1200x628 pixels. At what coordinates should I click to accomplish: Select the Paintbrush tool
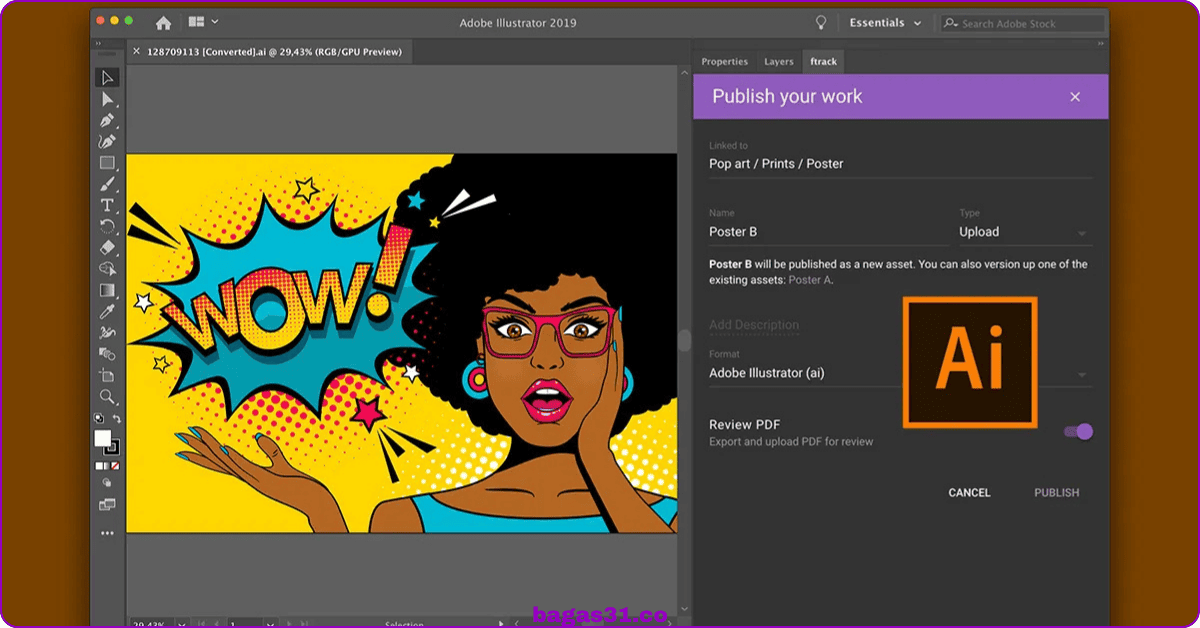107,184
